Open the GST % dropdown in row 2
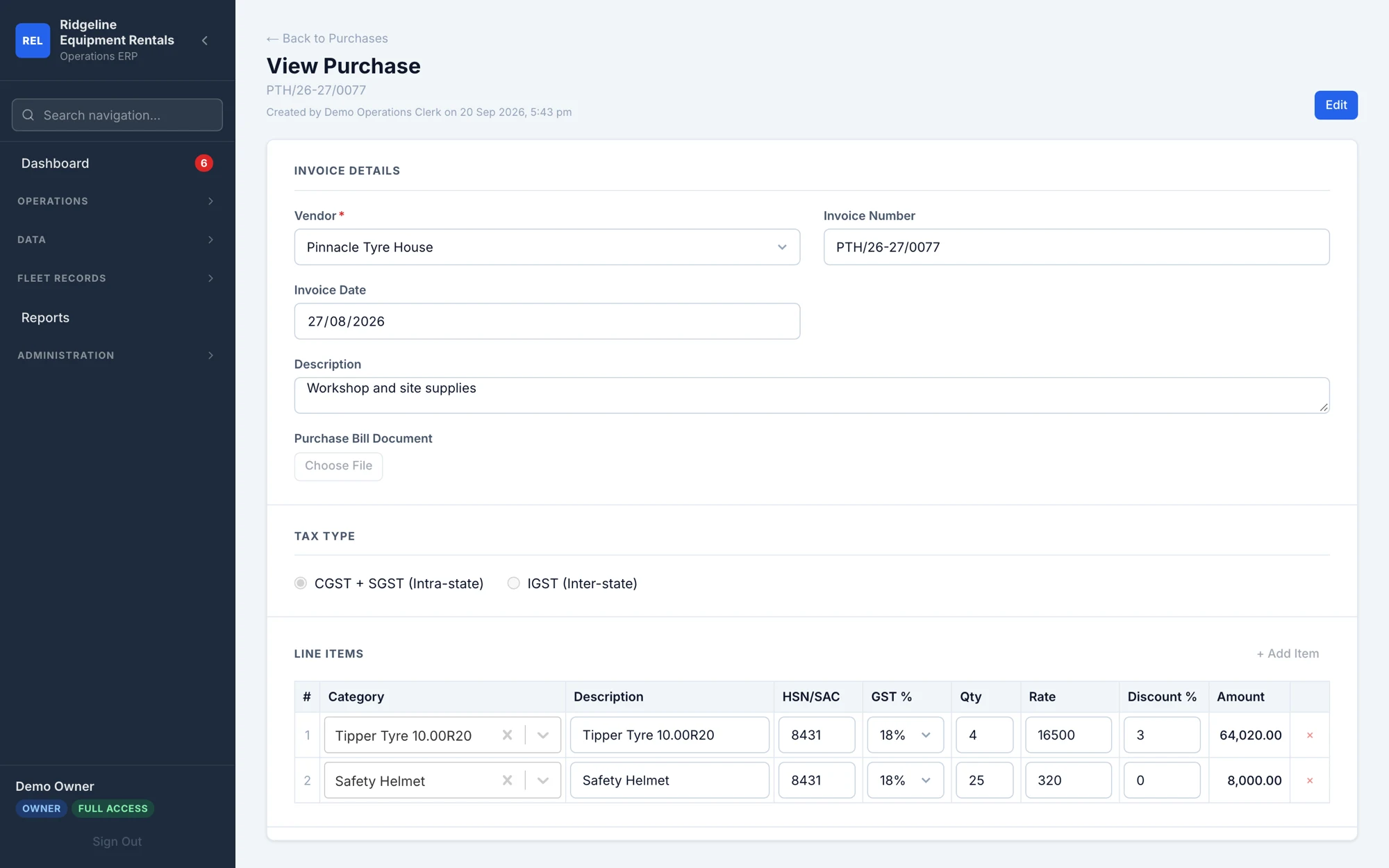Viewport: 1389px width, 868px height. click(x=905, y=780)
